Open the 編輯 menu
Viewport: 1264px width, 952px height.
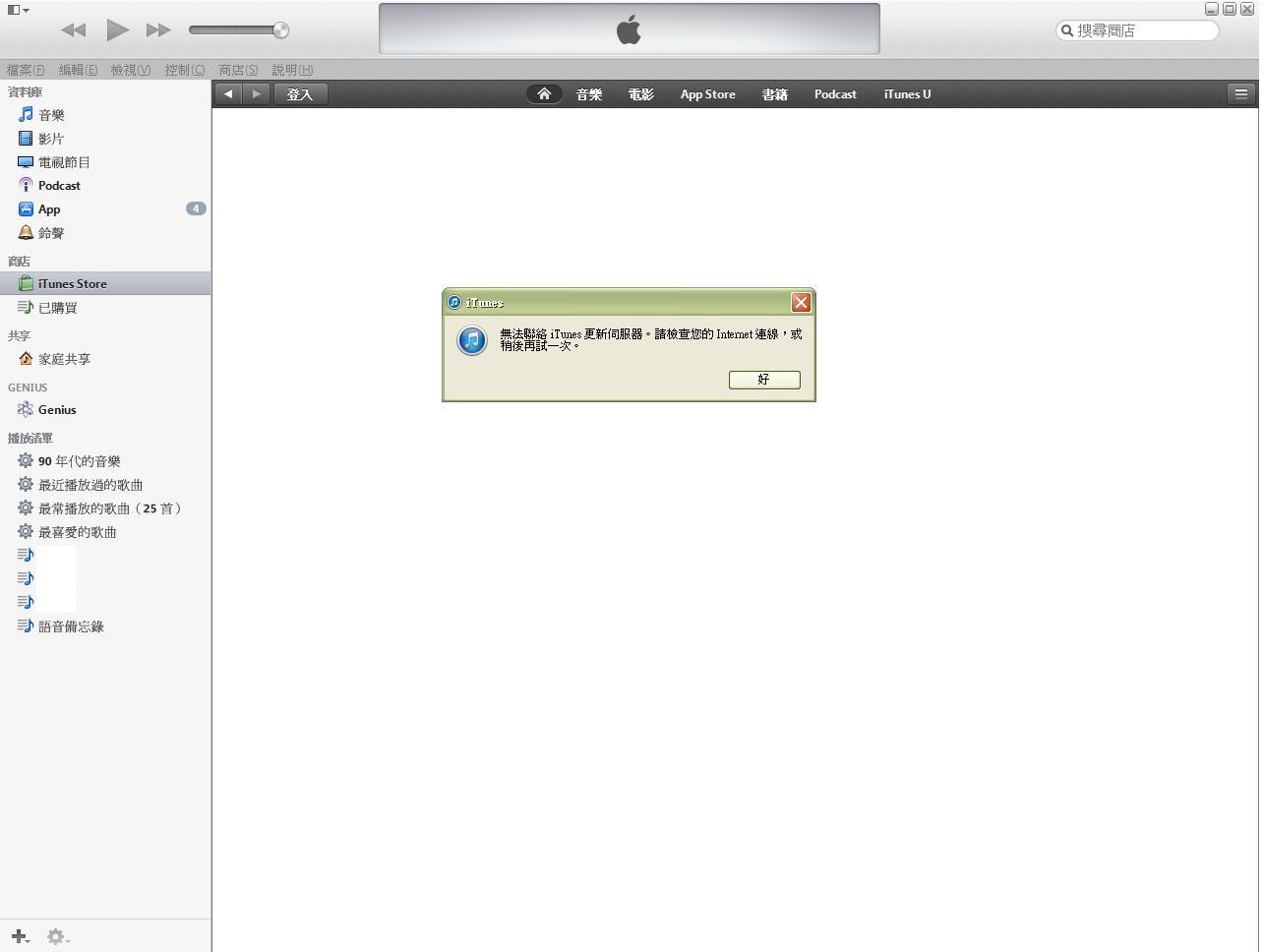[78, 70]
